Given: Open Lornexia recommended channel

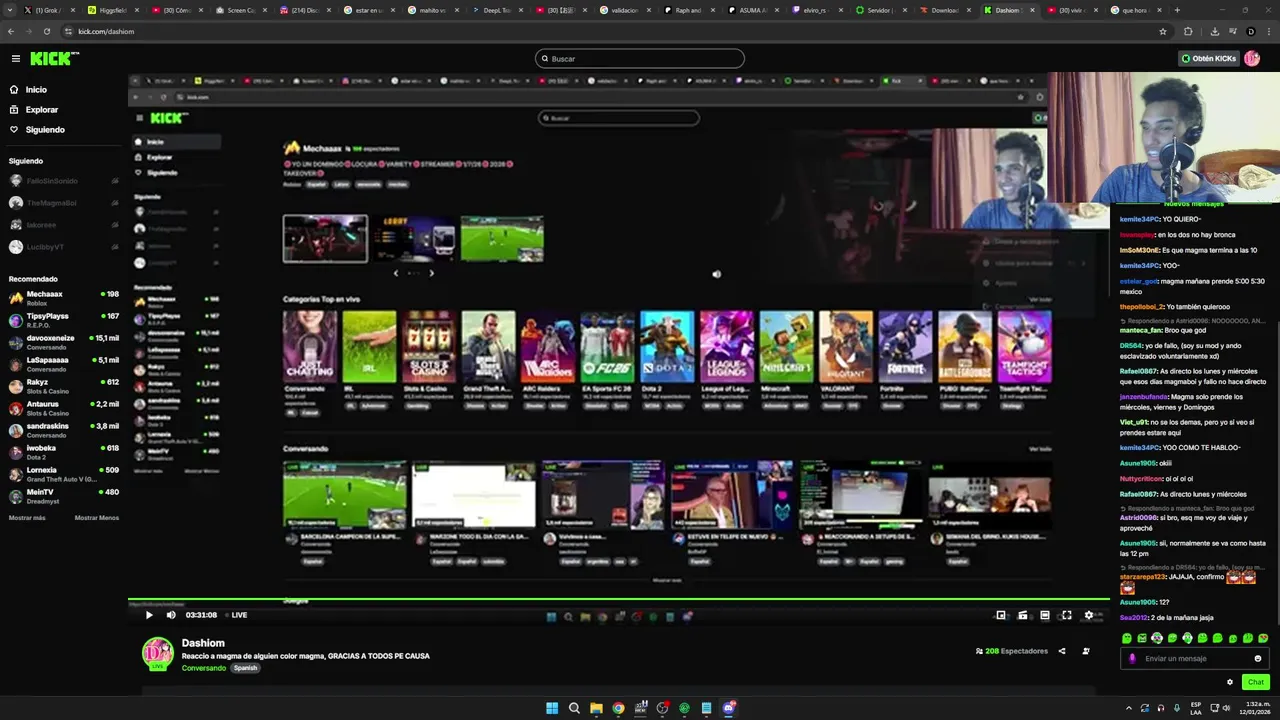Looking at the screenshot, I should (64, 474).
